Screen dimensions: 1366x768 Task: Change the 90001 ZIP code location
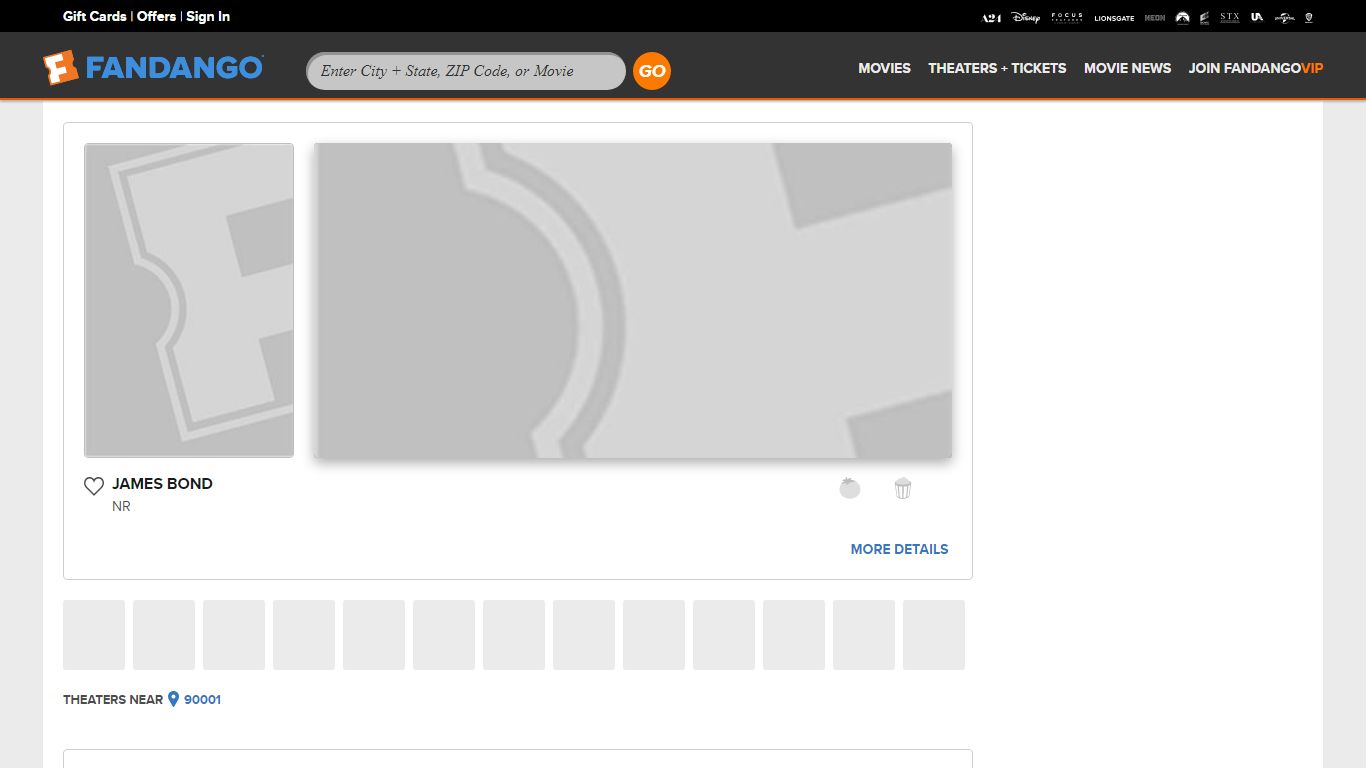[202, 700]
